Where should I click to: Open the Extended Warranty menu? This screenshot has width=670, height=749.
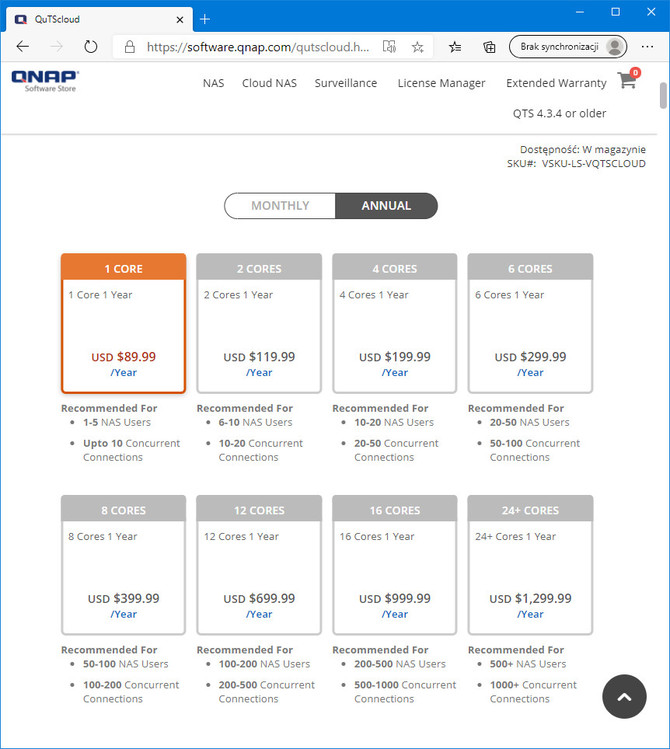(556, 83)
